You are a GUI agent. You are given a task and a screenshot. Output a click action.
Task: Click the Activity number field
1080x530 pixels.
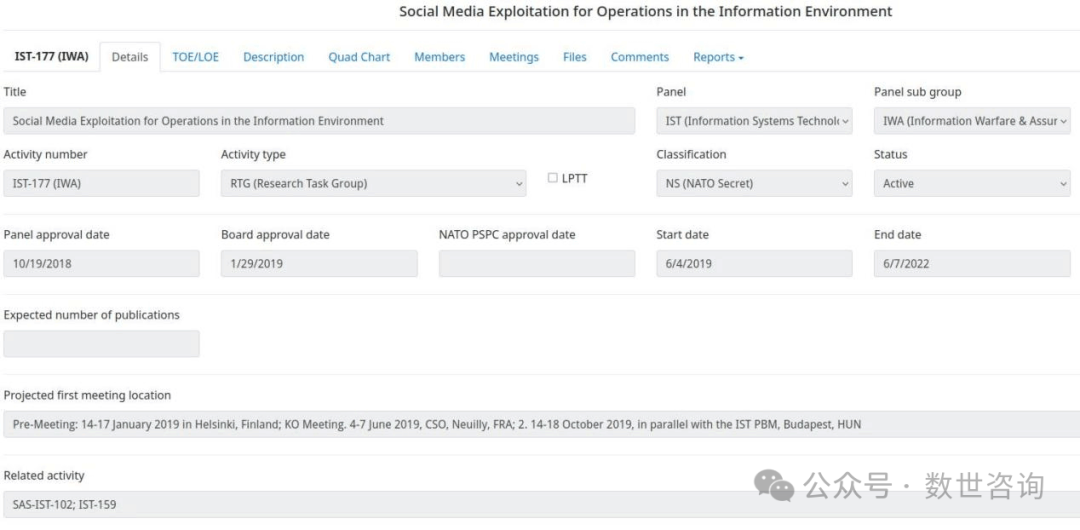tap(101, 183)
